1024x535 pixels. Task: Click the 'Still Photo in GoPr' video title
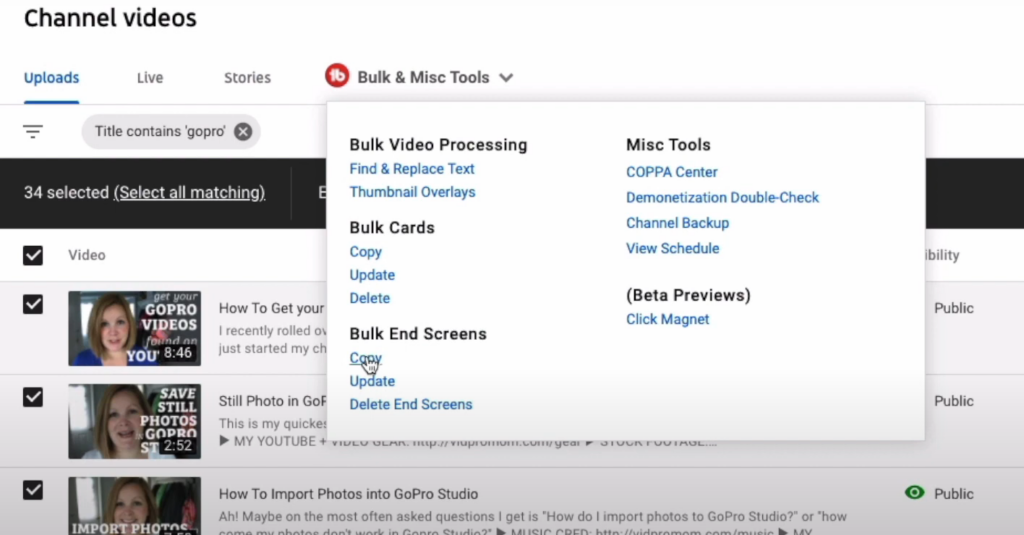(272, 401)
